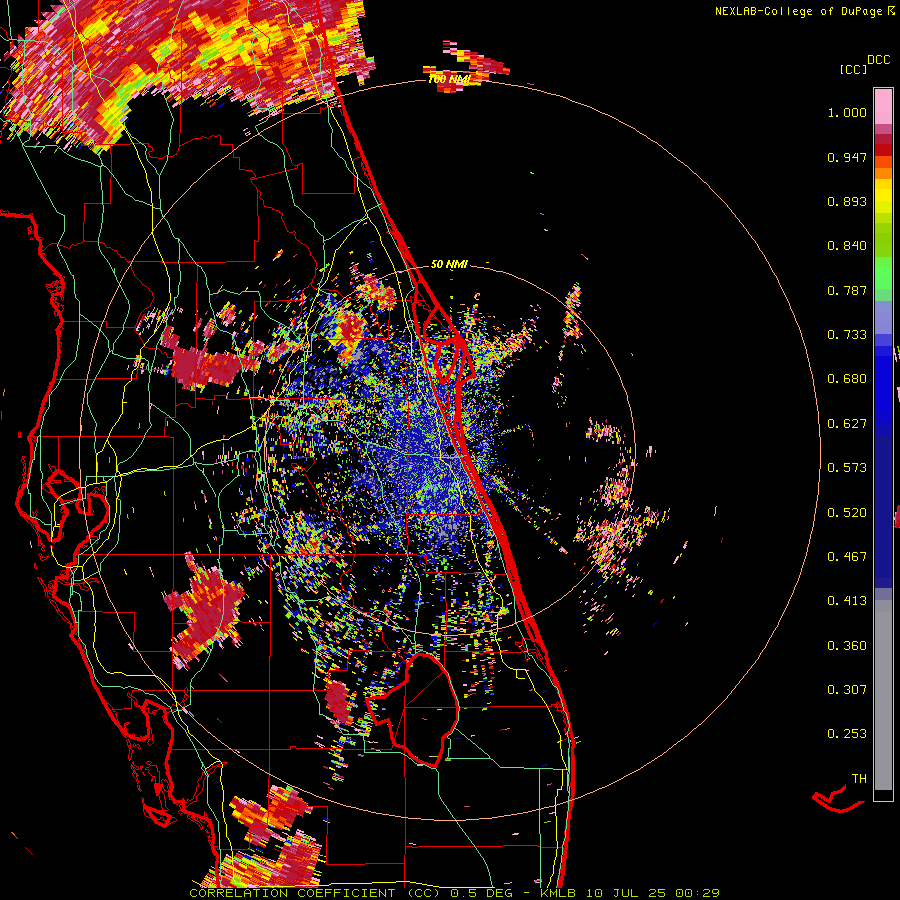Select the 0.360 legend value

tap(847, 646)
